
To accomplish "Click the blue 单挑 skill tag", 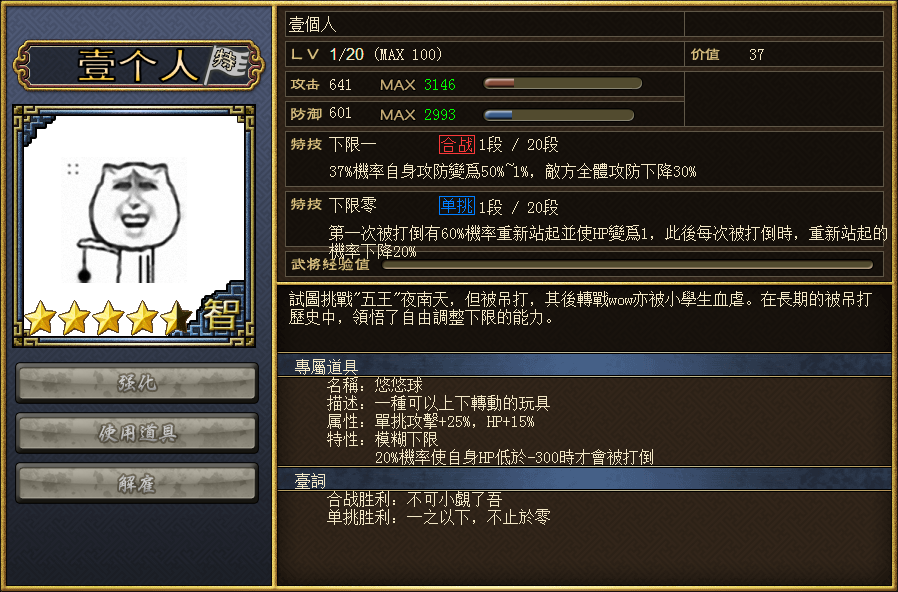I will [x=456, y=206].
